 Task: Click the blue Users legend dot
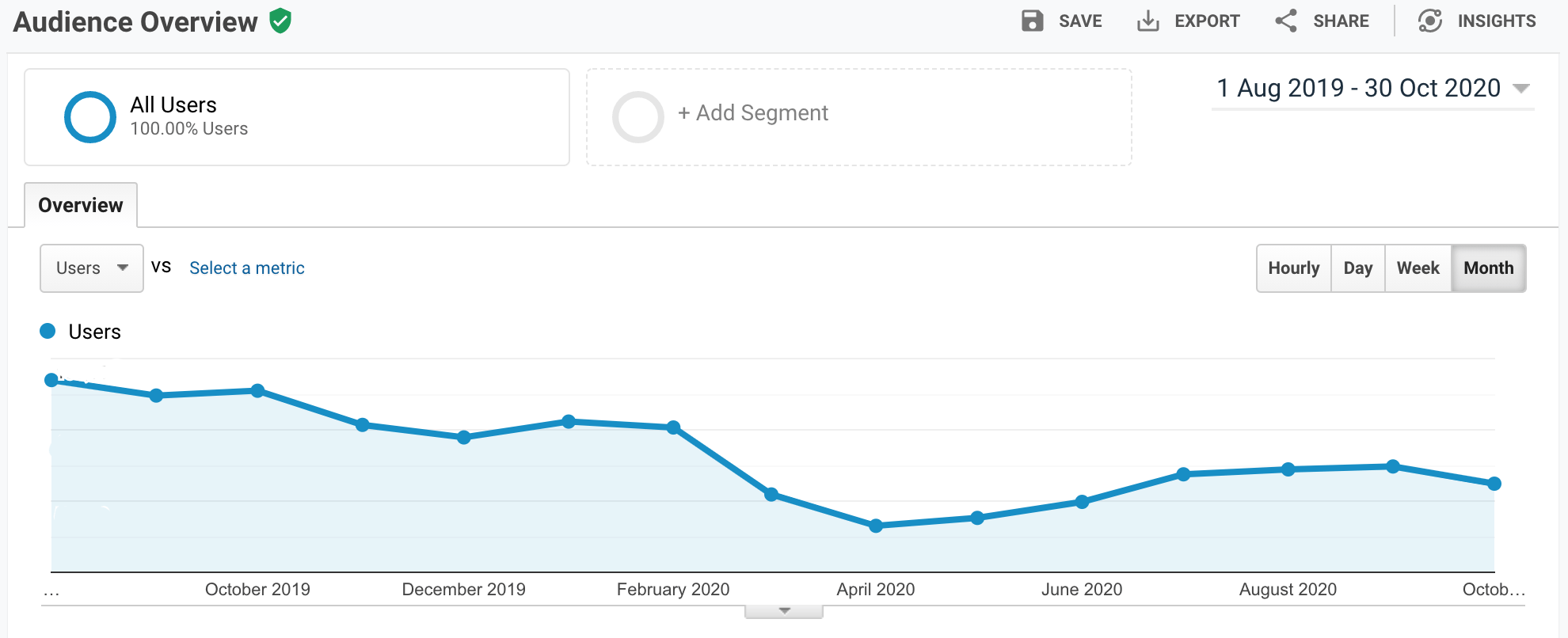click(48, 331)
